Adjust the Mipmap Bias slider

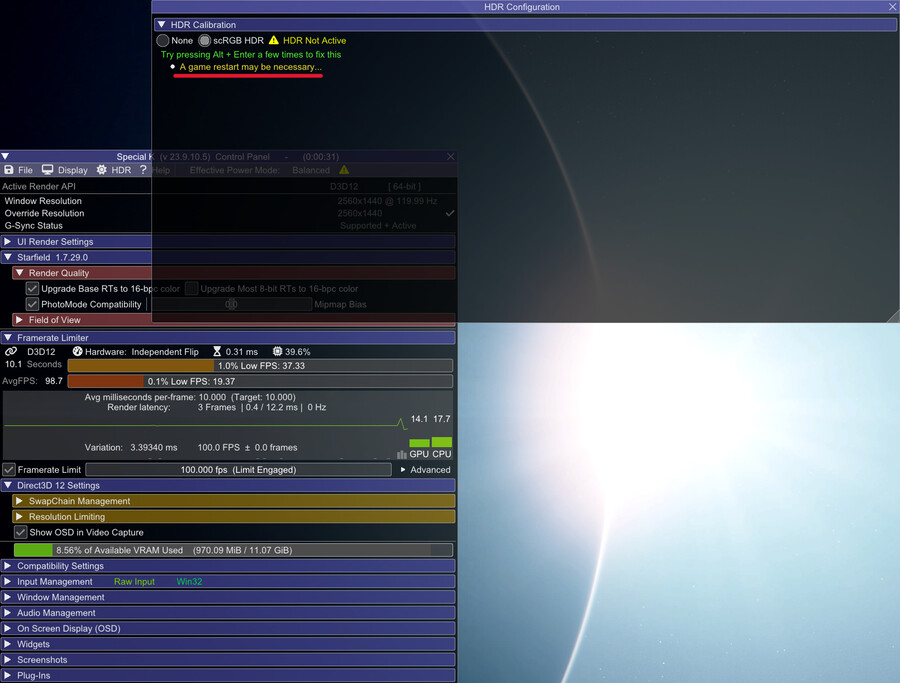pos(231,304)
